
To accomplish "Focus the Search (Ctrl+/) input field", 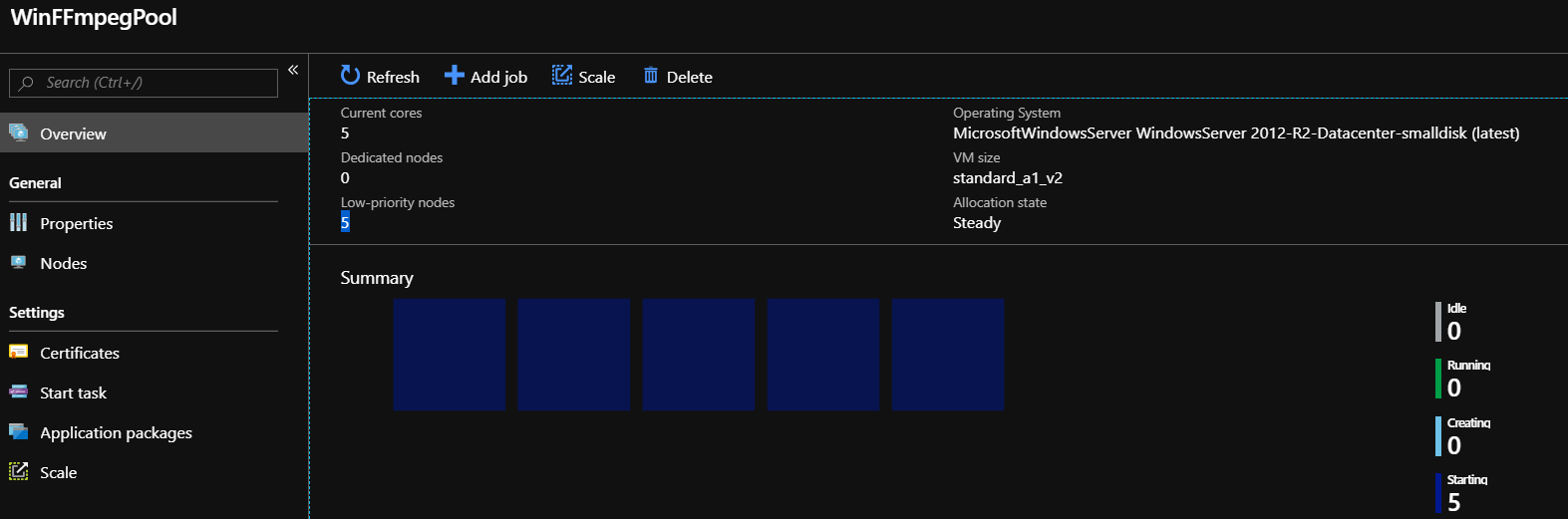I will [x=144, y=83].
